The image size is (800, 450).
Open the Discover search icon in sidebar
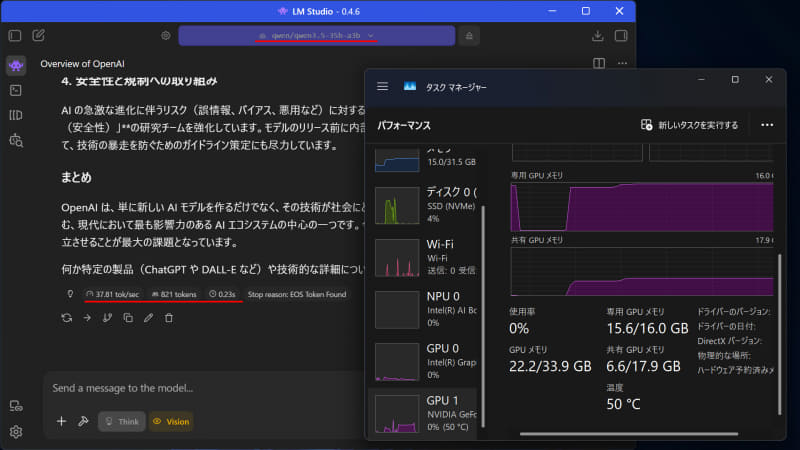16,140
